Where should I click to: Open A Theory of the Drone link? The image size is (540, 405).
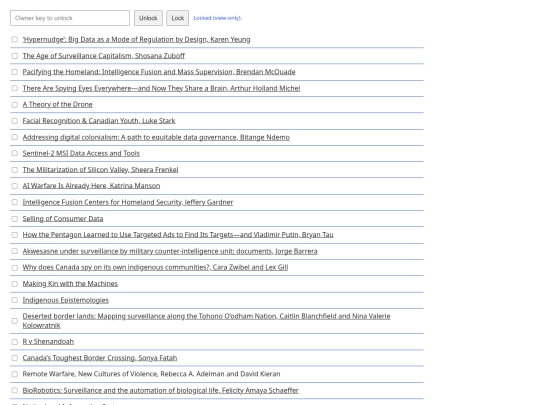pos(58,104)
